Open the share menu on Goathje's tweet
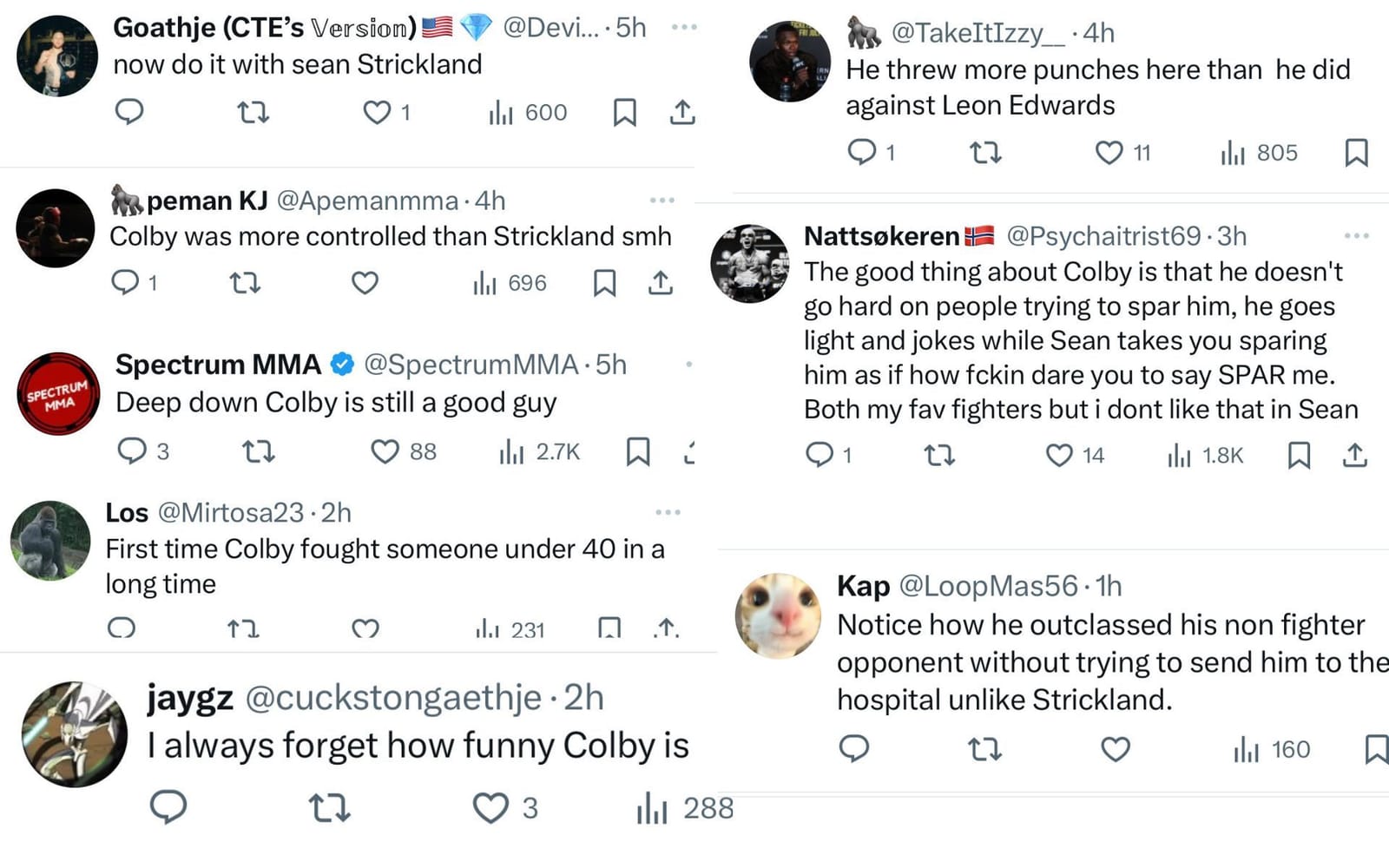Screen dimensions: 1389x868 pos(683,111)
